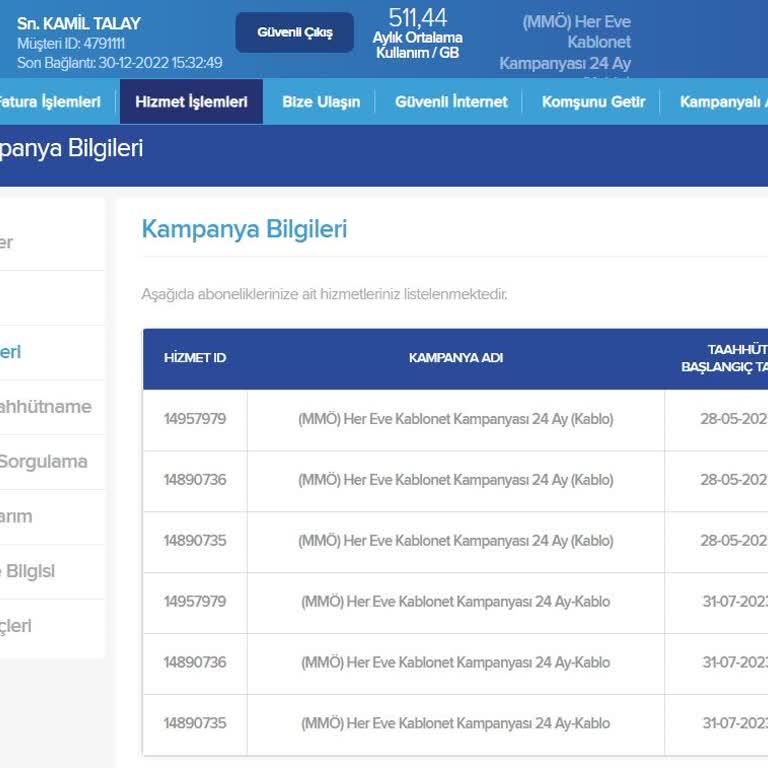This screenshot has height=768, width=768.
Task: Click the 24 Ay (Kablo) campaign name for 14957979
Action: (x=456, y=419)
